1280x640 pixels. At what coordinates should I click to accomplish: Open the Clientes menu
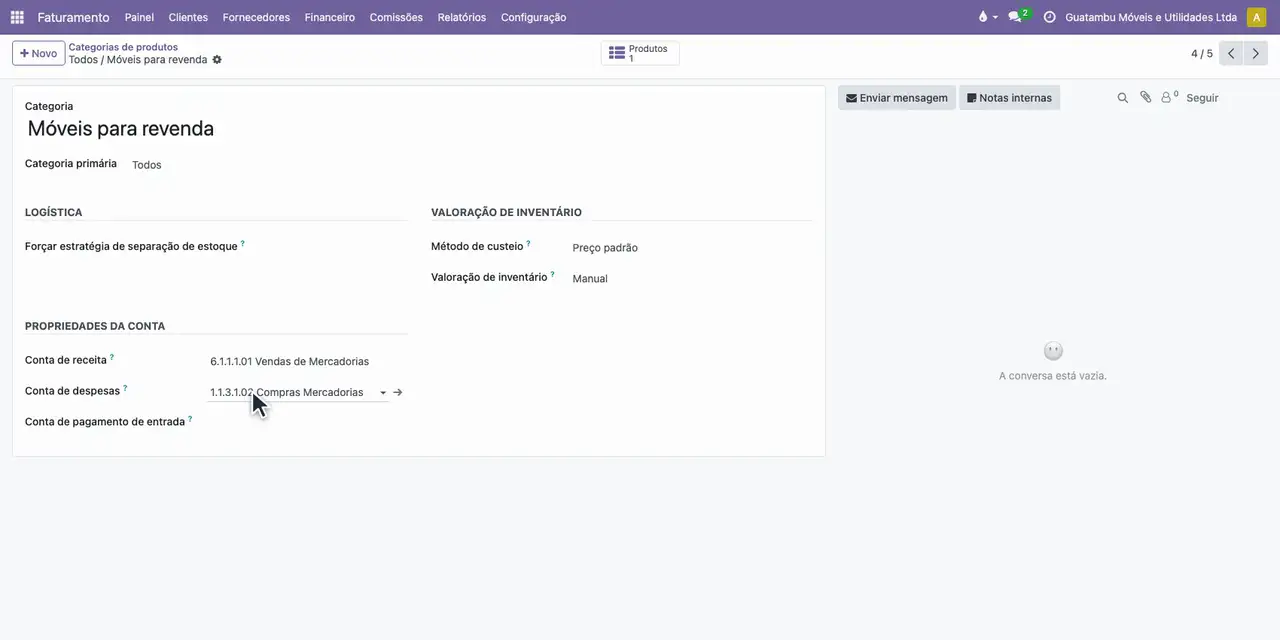pos(188,17)
